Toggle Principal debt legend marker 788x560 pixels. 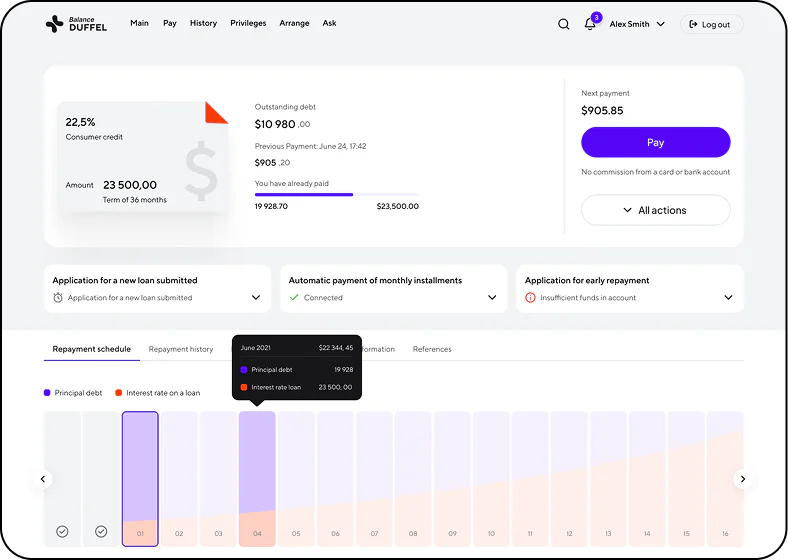pos(47,393)
